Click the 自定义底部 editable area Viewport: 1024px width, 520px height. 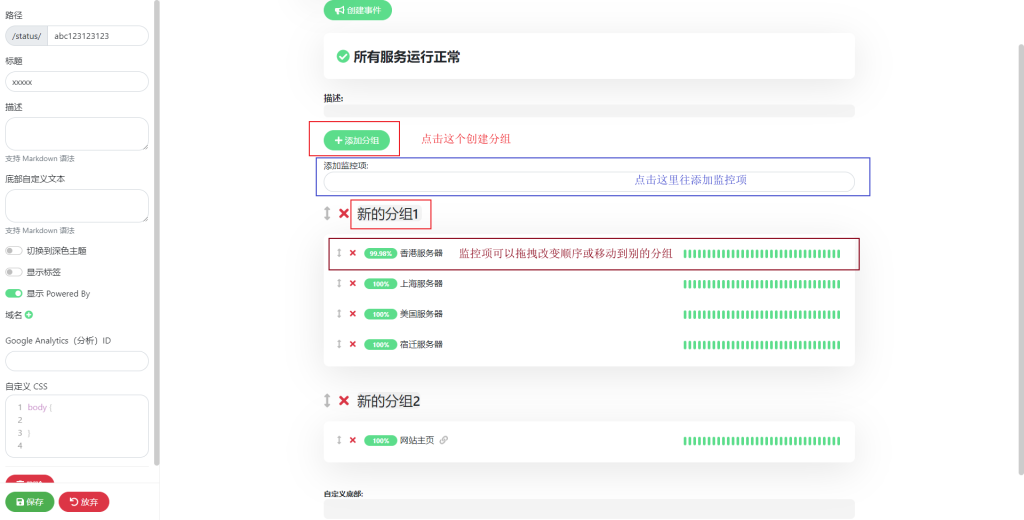[x=589, y=509]
